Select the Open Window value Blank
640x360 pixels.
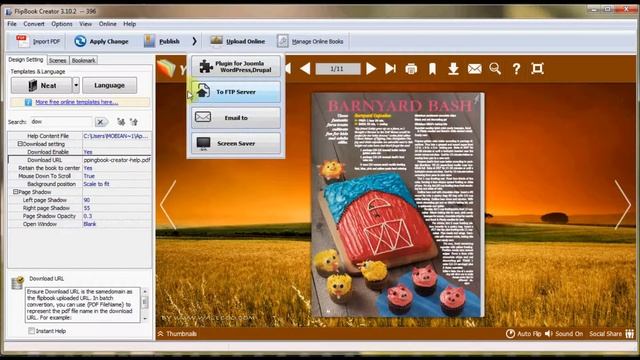117,224
